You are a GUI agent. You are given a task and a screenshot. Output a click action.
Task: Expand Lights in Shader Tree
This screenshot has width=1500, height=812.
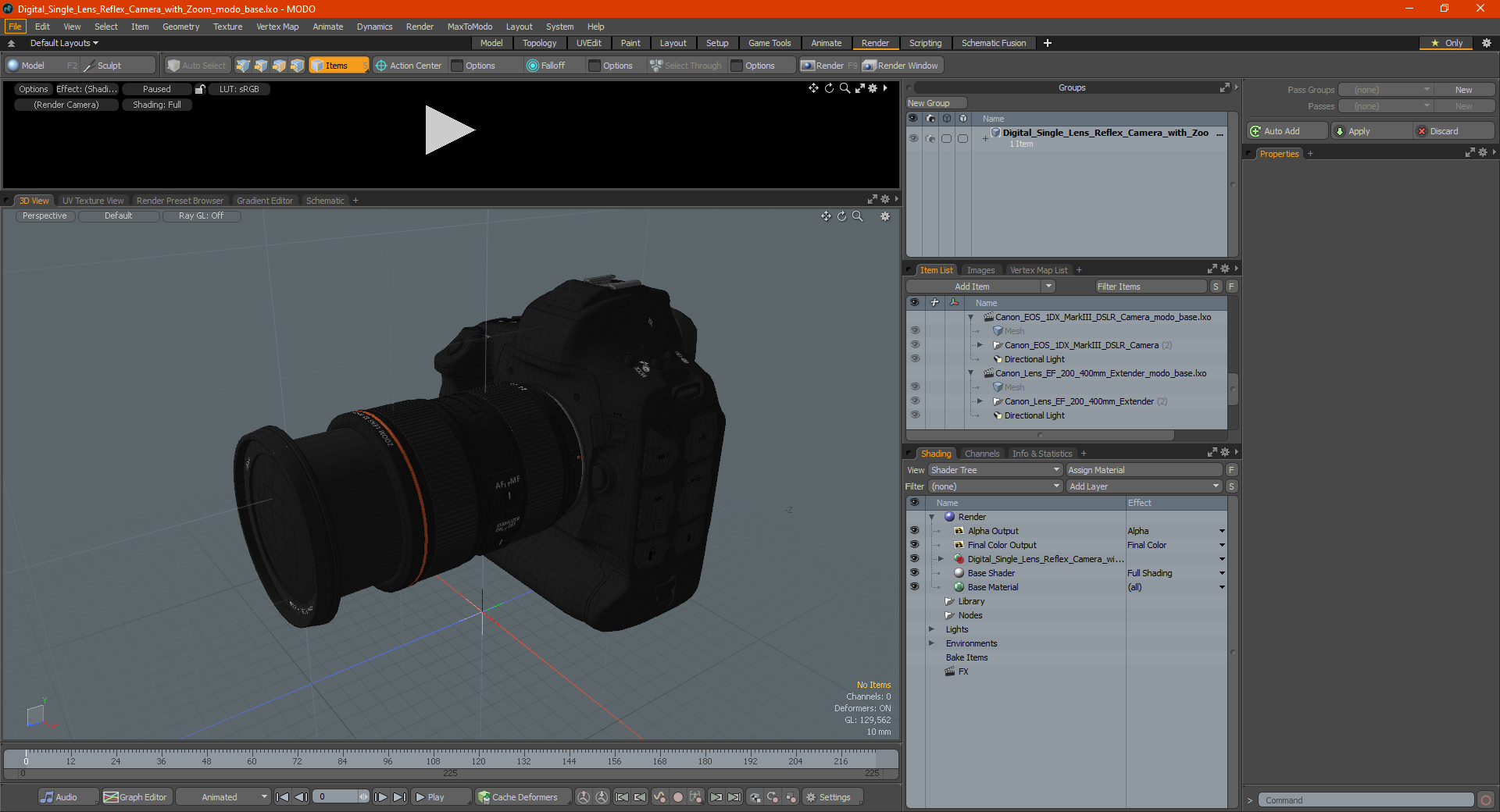pyautogui.click(x=931, y=629)
